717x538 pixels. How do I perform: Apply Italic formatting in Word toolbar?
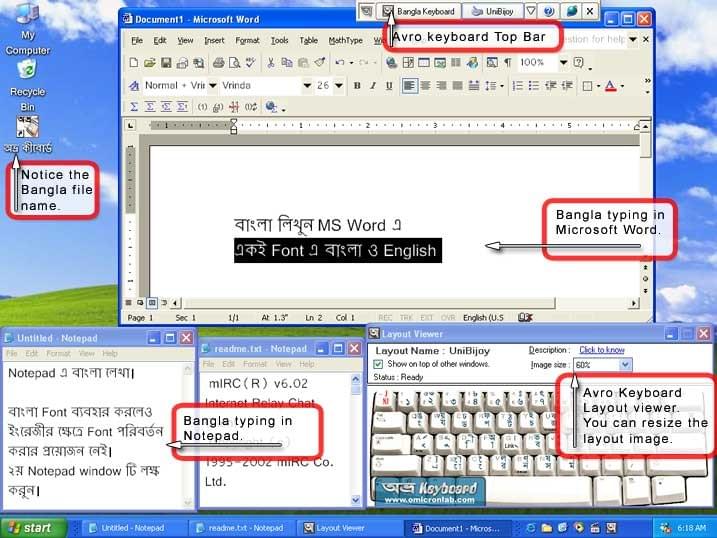[x=373, y=85]
